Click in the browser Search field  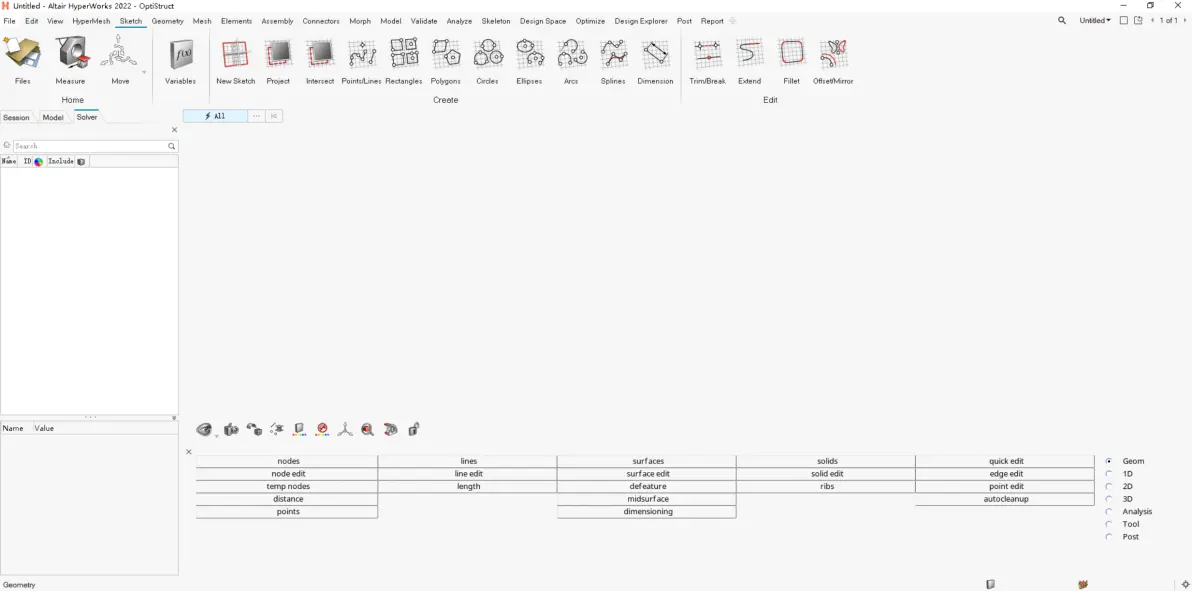pos(96,146)
